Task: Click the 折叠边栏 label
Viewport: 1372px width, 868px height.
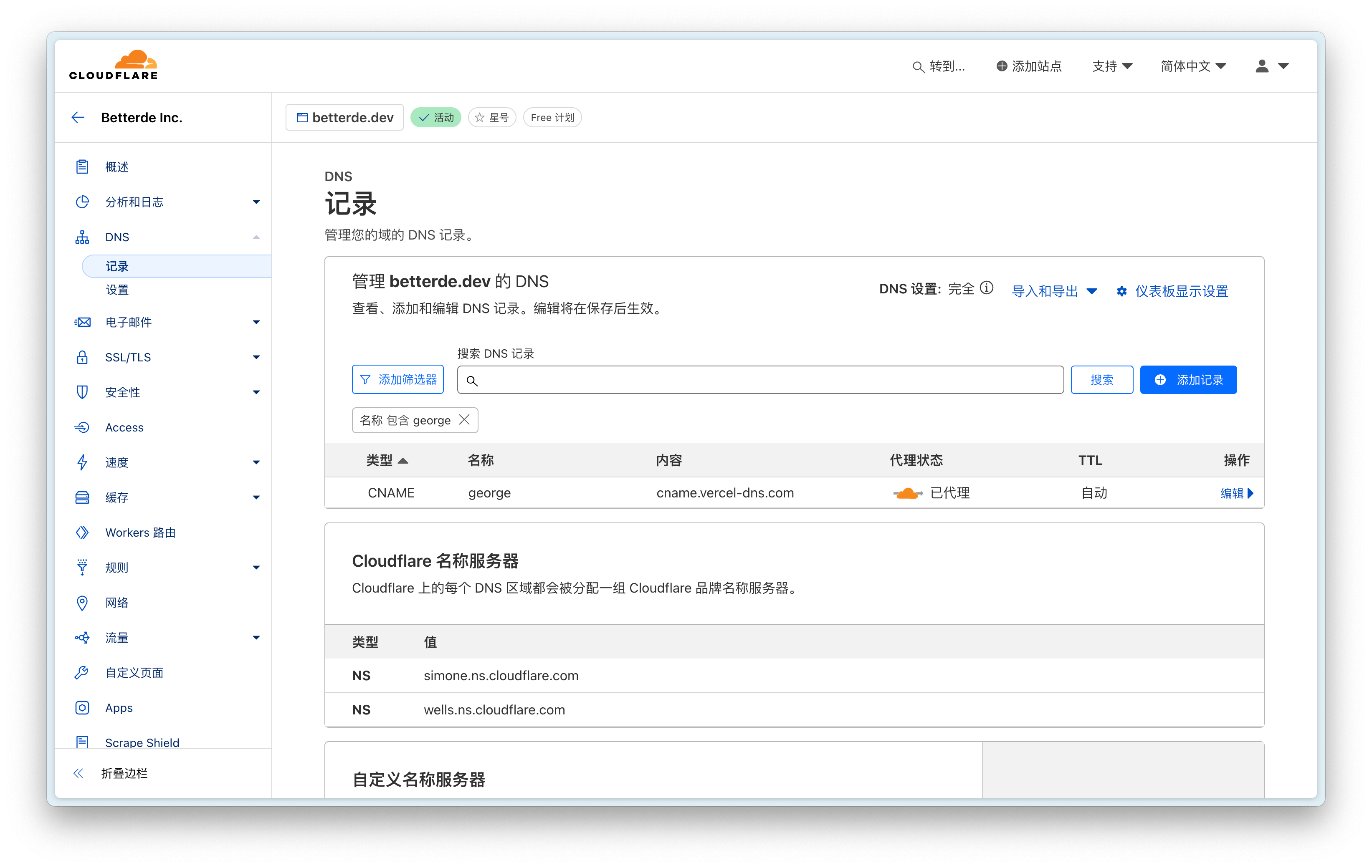Action: tap(124, 773)
